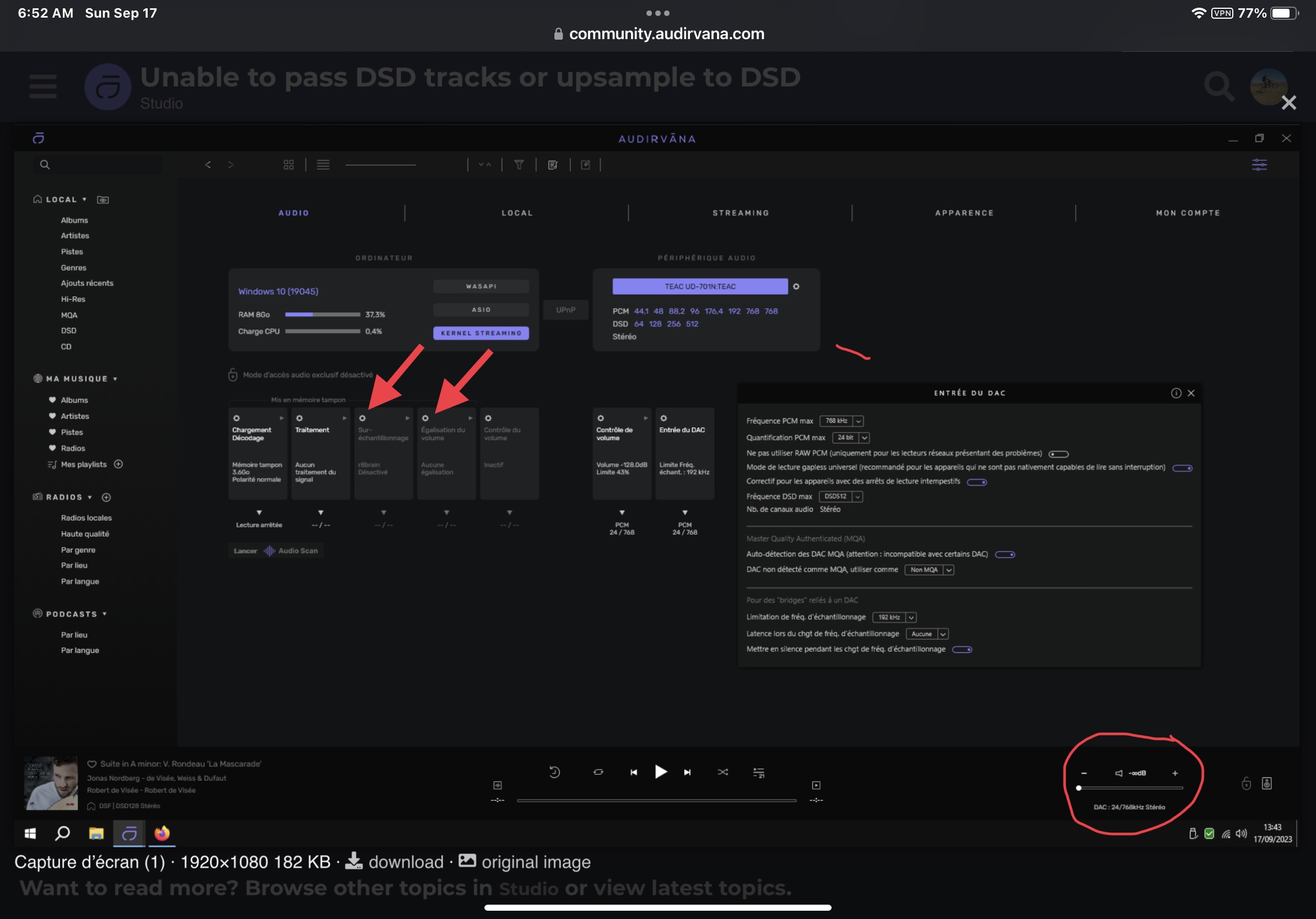
Task: Click the TEAC UD-701N device button
Action: [700, 286]
